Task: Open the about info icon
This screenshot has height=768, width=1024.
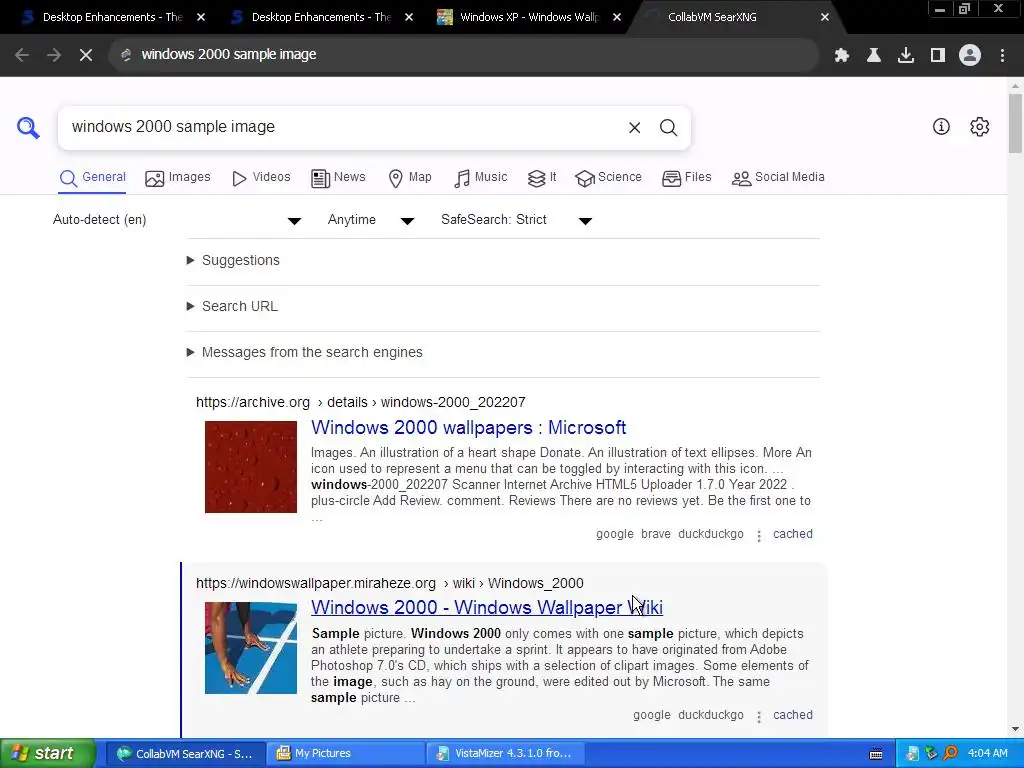Action: 941,127
